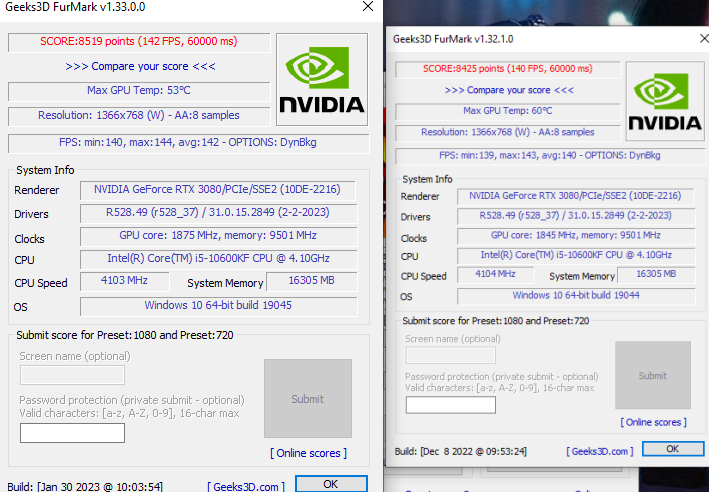Click Renderer value in v1.32.1.0 window
The width and height of the screenshot is (709, 492).
(x=575, y=196)
